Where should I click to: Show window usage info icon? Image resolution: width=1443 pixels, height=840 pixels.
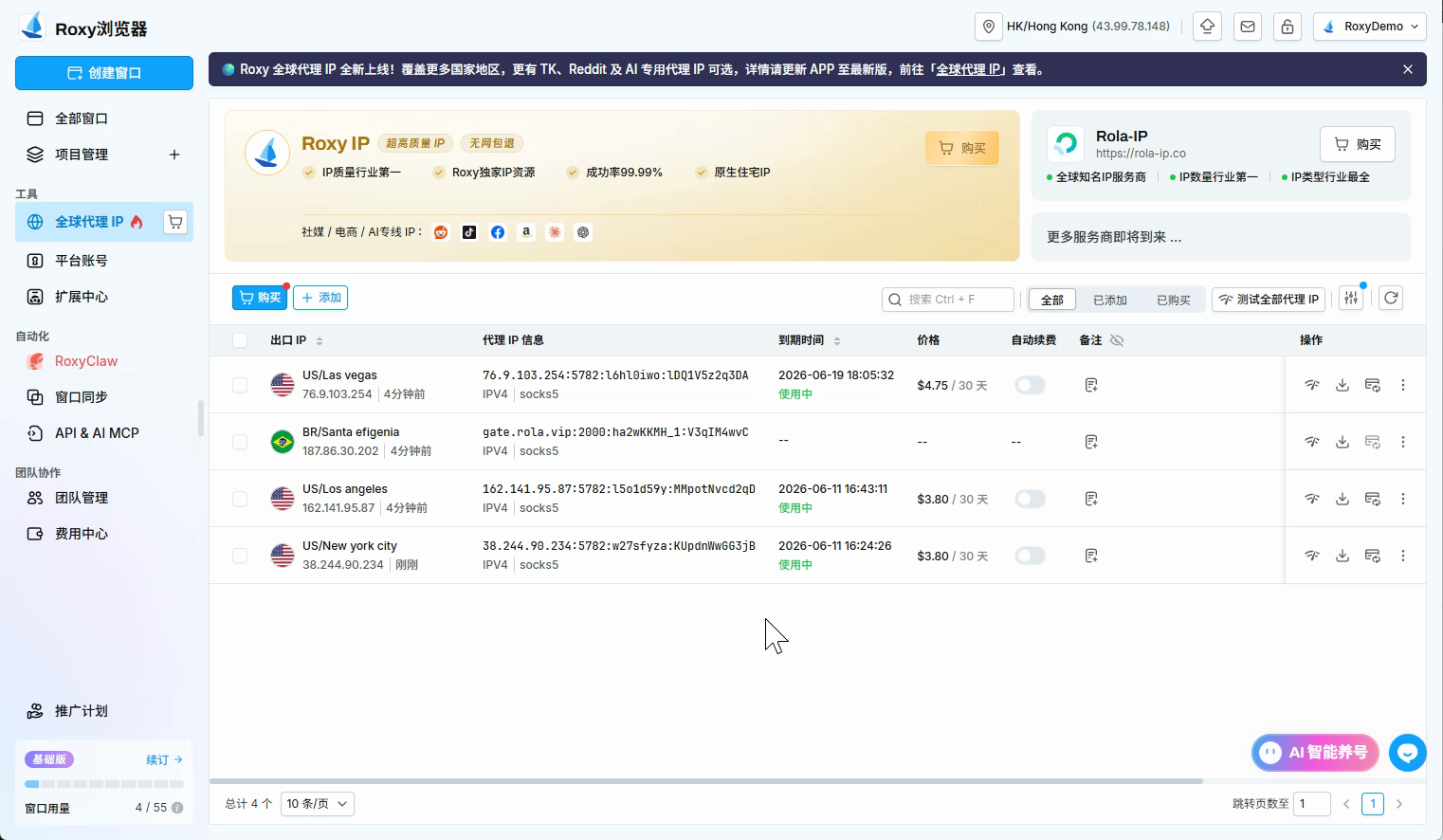(x=177, y=808)
